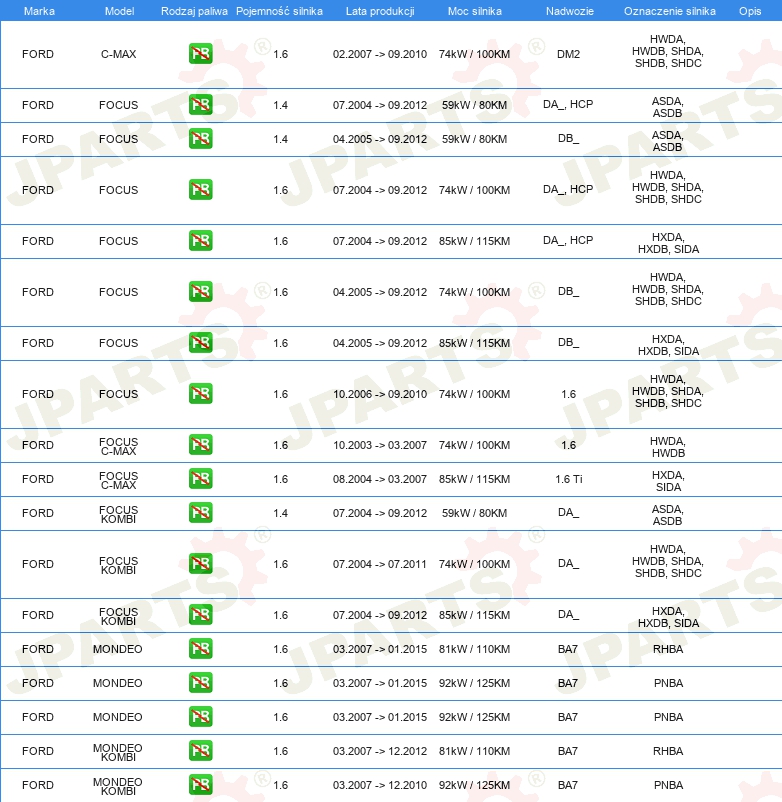Click the Opis column header
The image size is (782, 802).
[750, 11]
